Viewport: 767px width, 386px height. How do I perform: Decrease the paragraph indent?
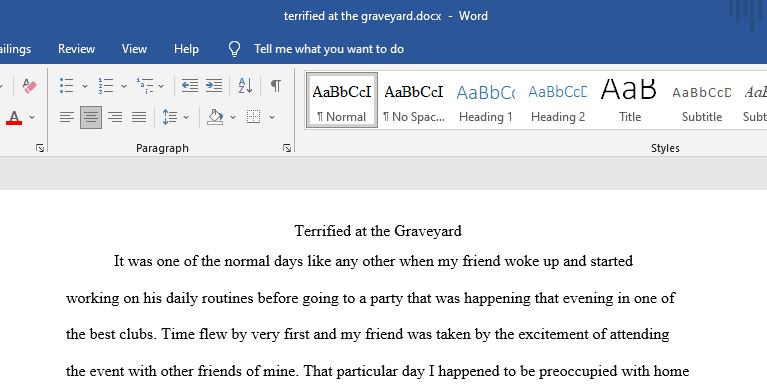point(190,86)
